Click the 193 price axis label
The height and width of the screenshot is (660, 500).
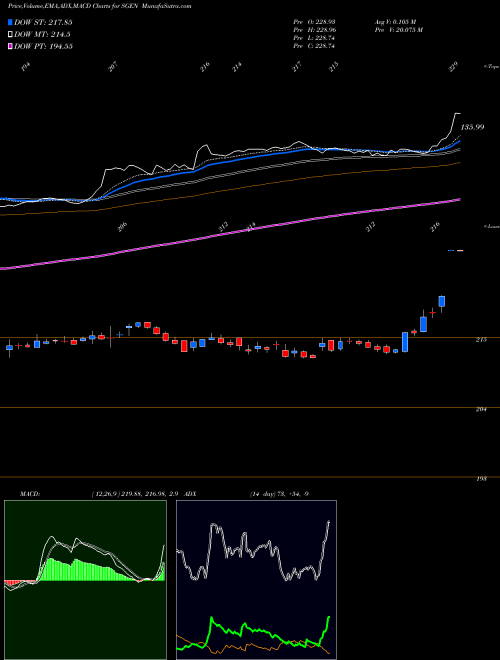pos(481,479)
